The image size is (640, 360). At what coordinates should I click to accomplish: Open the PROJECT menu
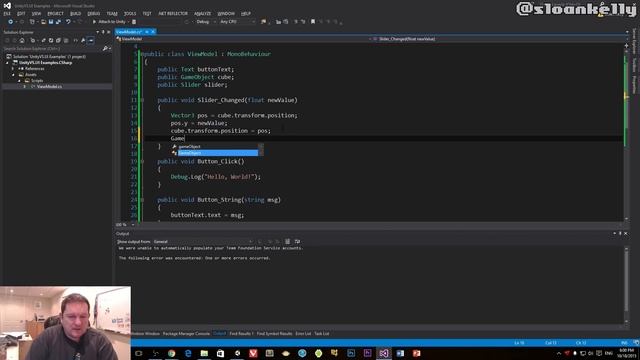click(x=56, y=13)
